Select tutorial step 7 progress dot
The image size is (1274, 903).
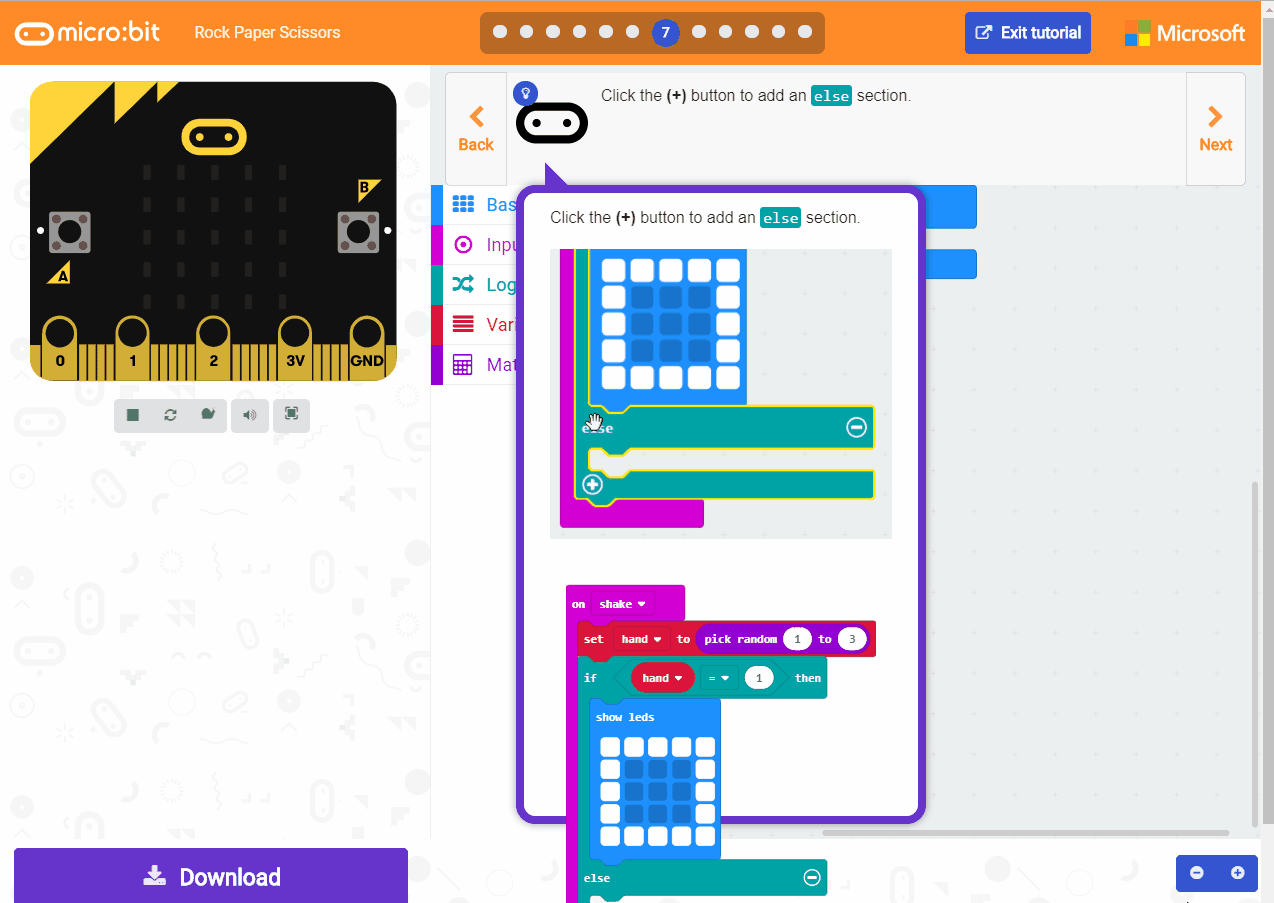(x=666, y=32)
